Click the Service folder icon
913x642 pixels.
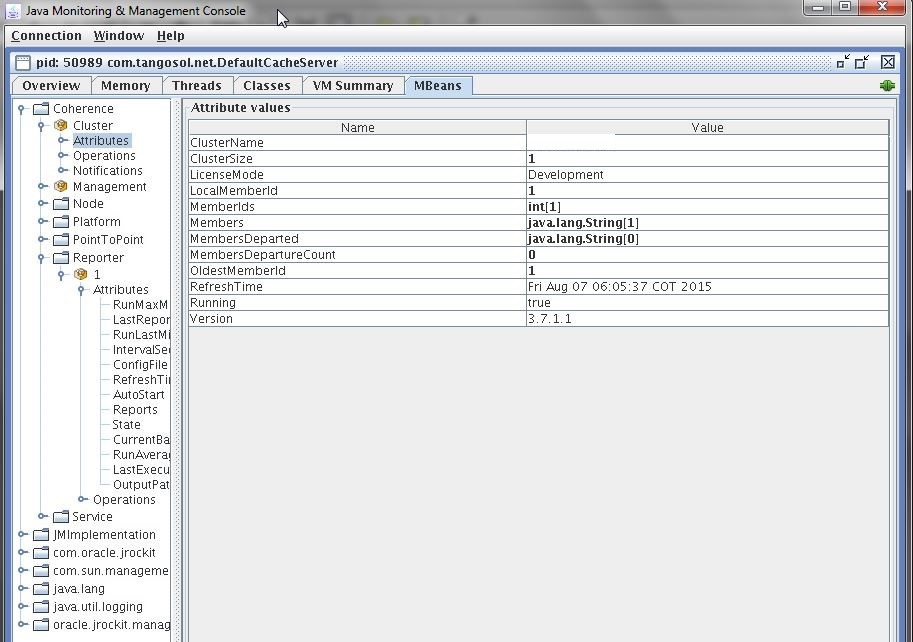61,517
